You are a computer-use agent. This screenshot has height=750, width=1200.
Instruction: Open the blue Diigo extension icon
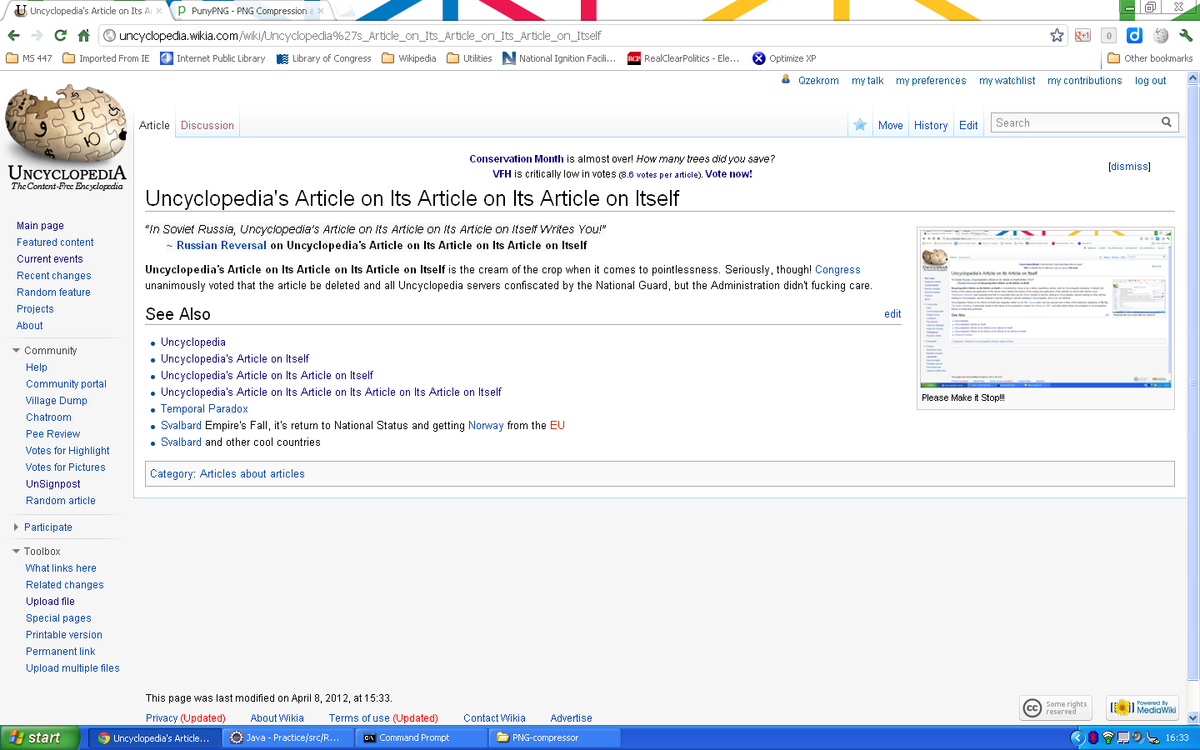point(1134,34)
